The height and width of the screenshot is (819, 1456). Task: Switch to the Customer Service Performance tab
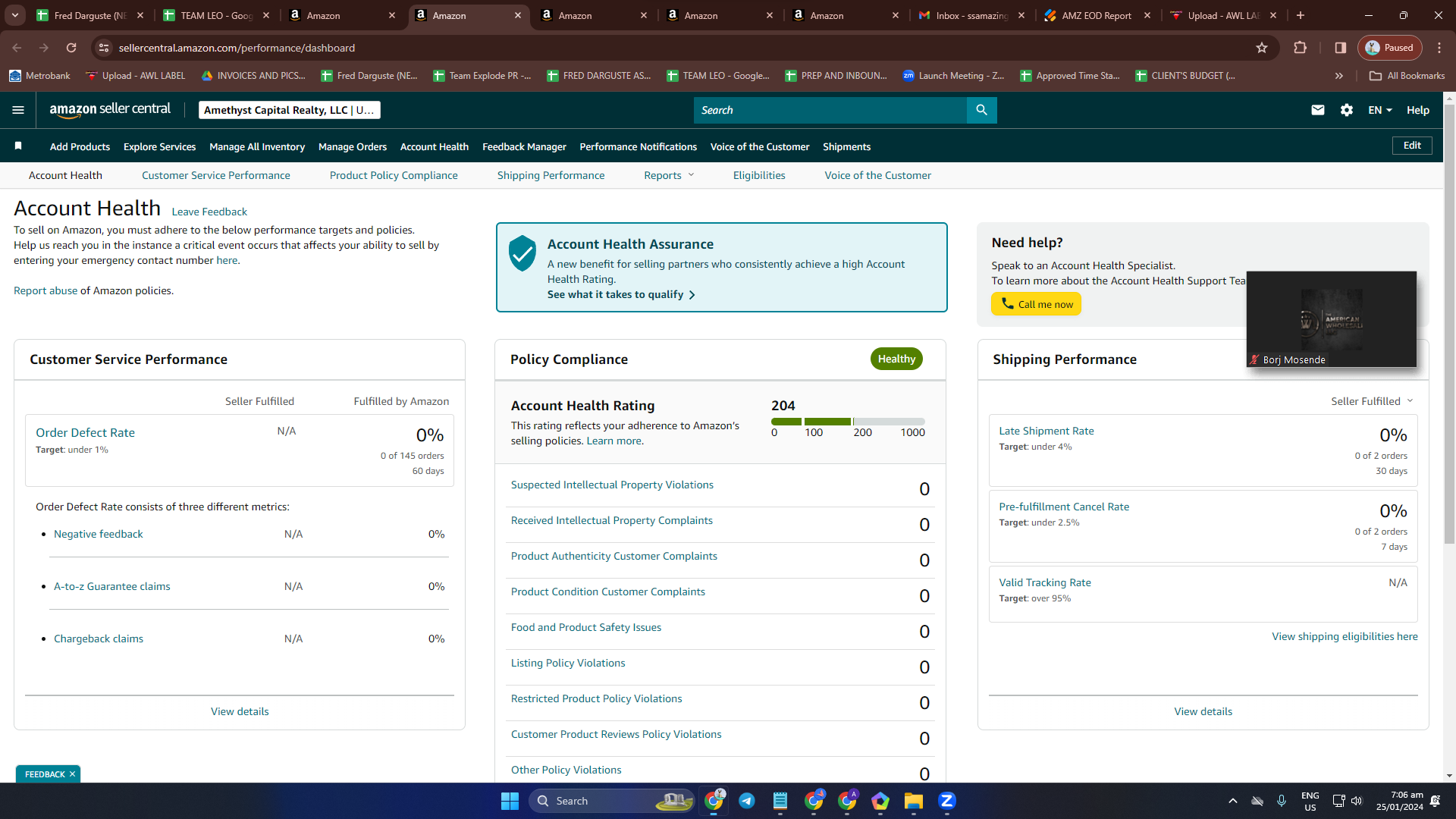(216, 175)
